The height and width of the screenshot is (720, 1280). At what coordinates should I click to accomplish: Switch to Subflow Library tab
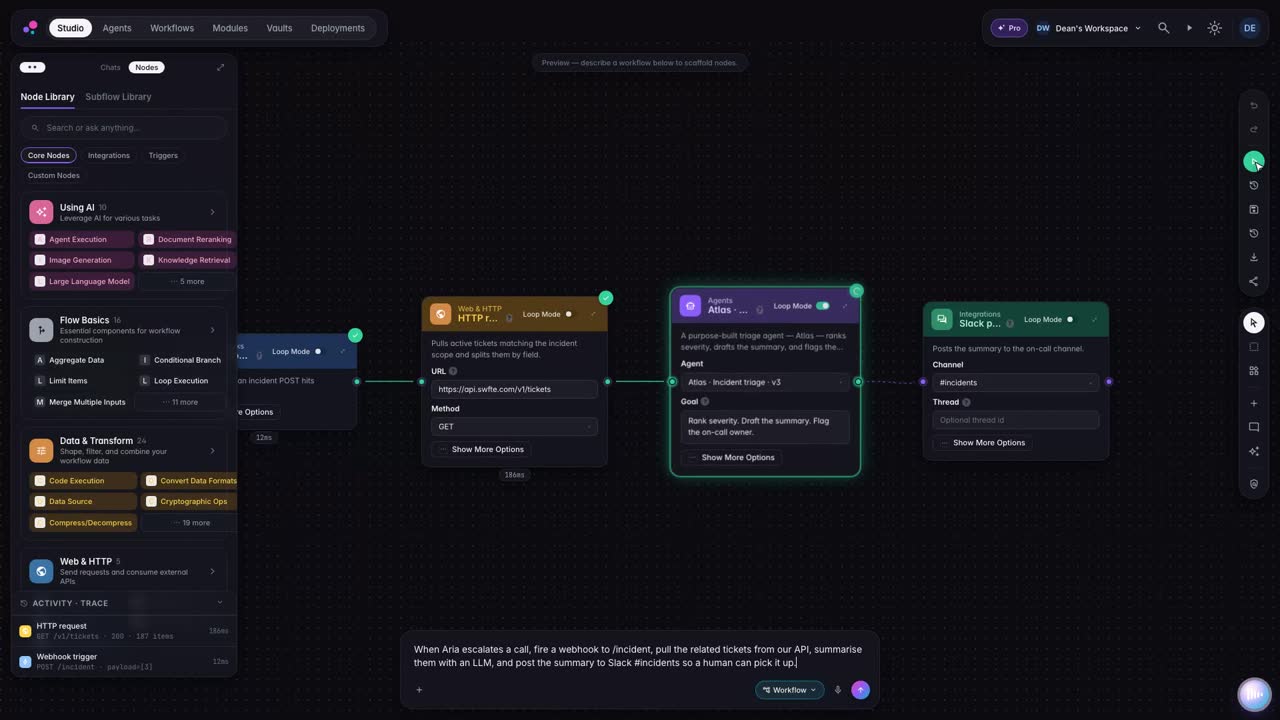(118, 97)
